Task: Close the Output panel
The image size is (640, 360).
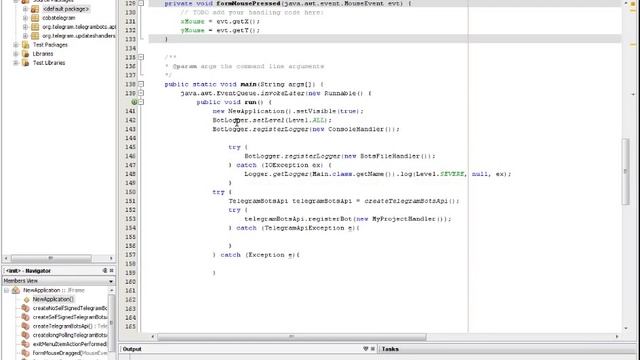Action: tap(373, 349)
